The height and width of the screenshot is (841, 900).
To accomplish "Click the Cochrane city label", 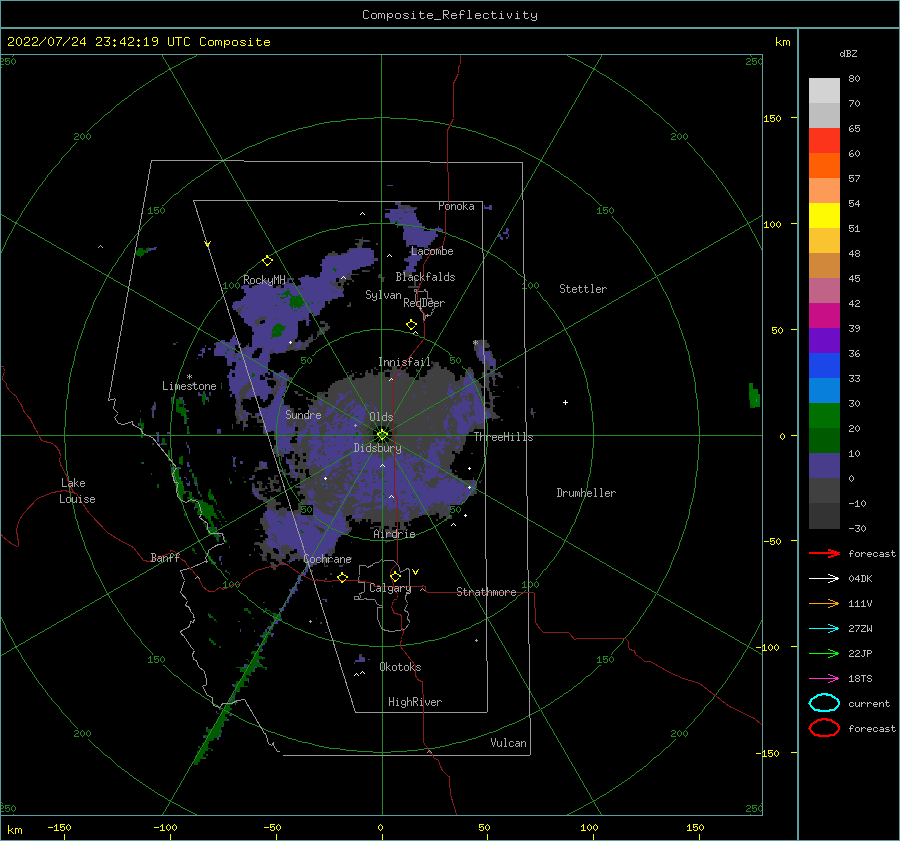I will pos(327,559).
